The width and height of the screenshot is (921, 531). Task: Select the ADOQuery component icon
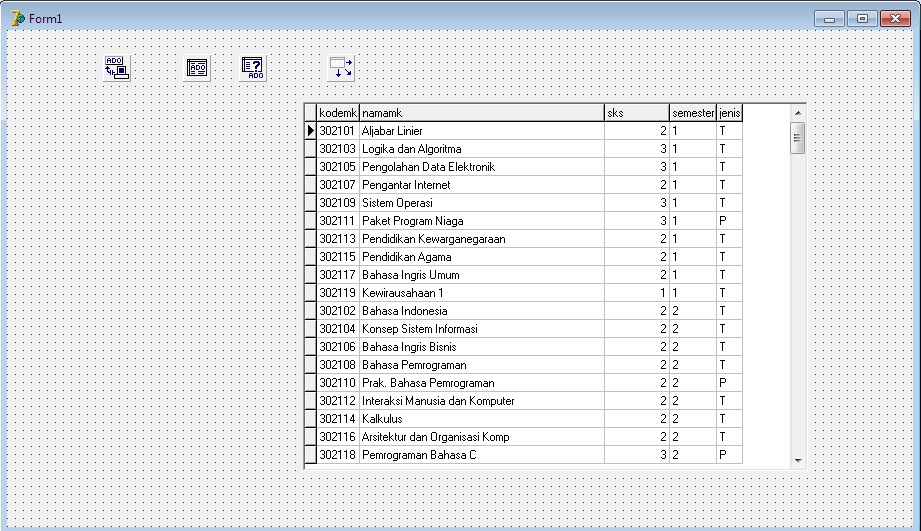point(253,68)
